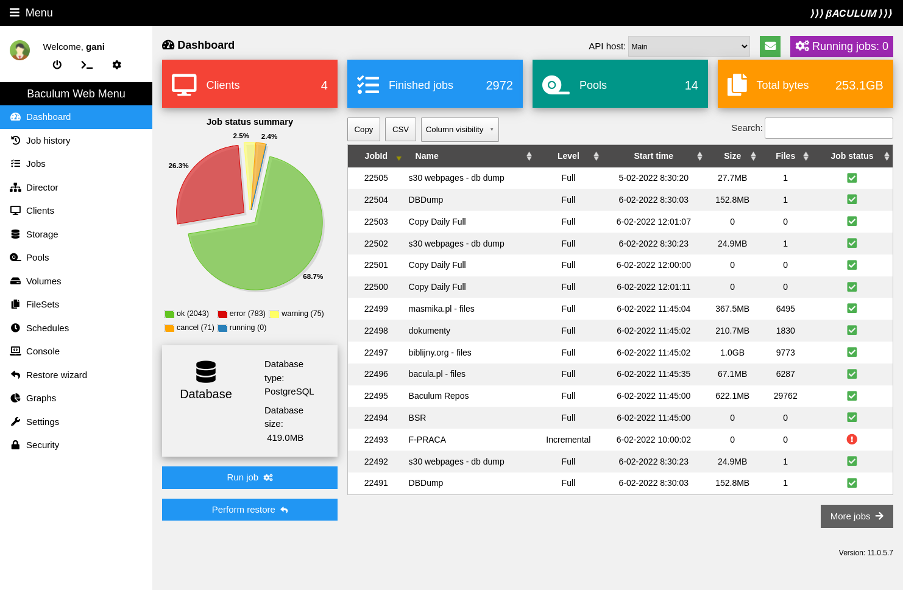Toggle the red 'error' legend item
This screenshot has height=590, width=904.
click(238, 314)
